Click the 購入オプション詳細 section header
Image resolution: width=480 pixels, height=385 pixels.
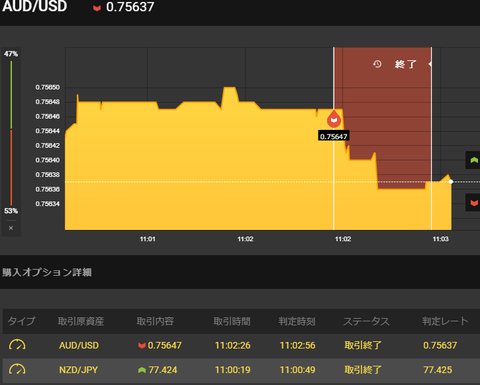coord(47,272)
